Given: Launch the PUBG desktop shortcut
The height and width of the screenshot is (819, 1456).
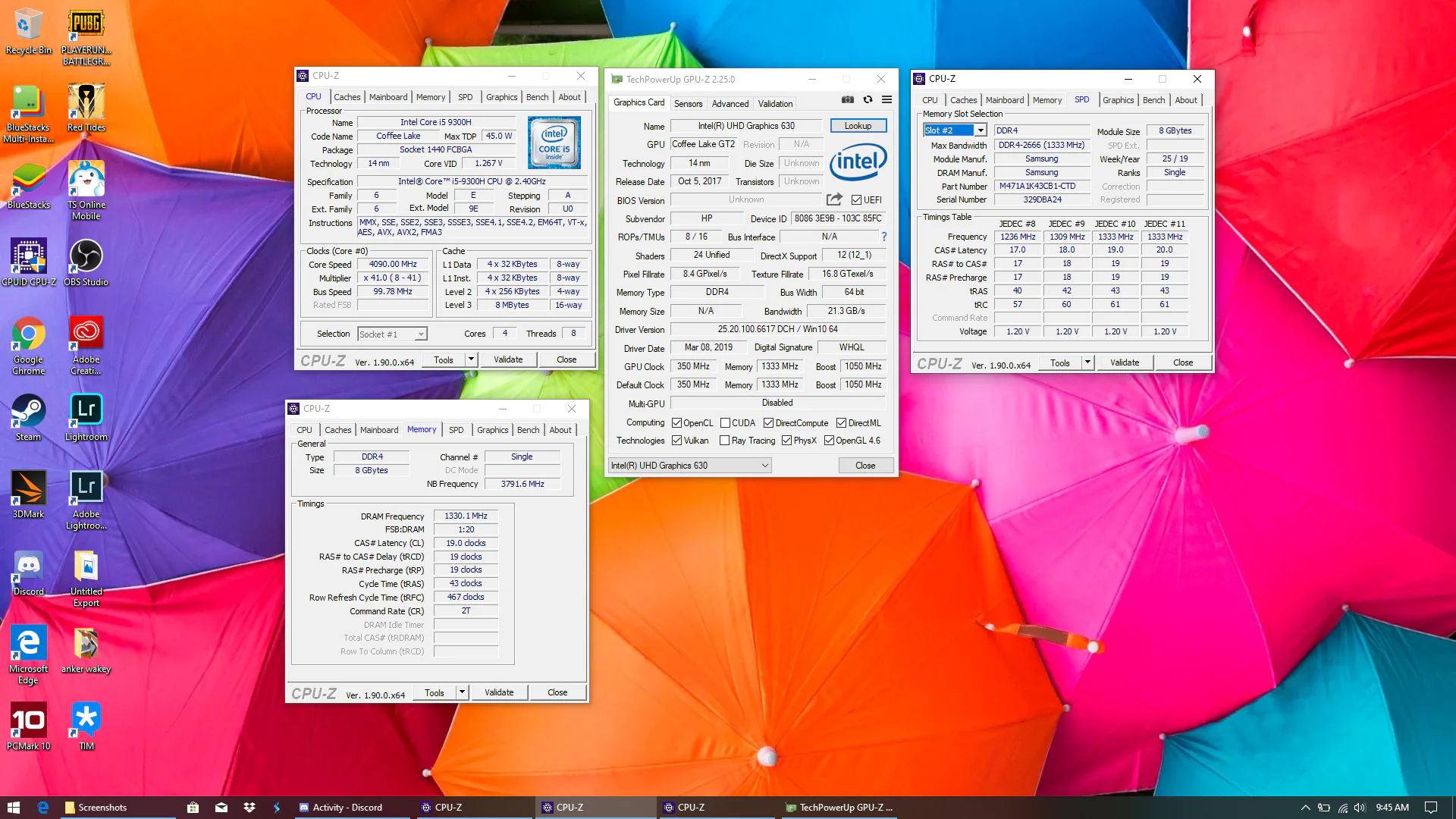Looking at the screenshot, I should tap(86, 37).
